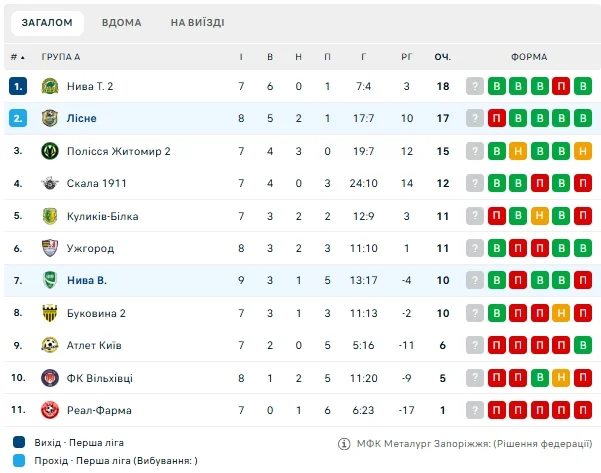This screenshot has height=473, width=601.
Task: Click the Буковина 2 team logo
Action: click(50, 313)
